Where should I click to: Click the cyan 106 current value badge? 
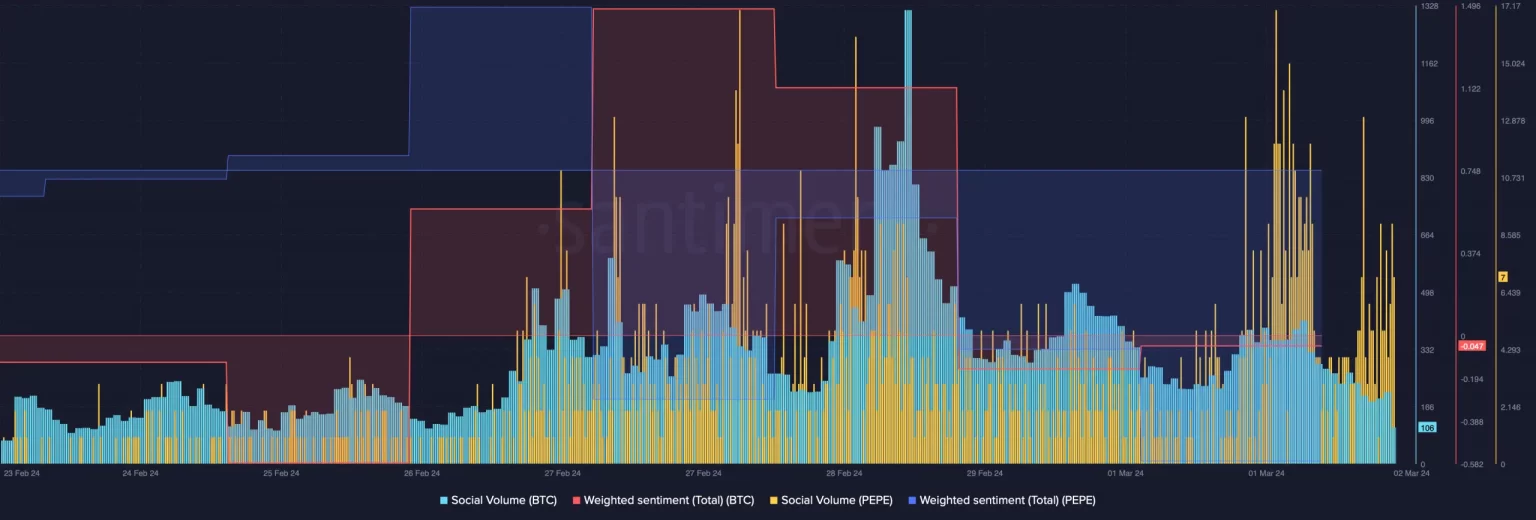point(1427,427)
